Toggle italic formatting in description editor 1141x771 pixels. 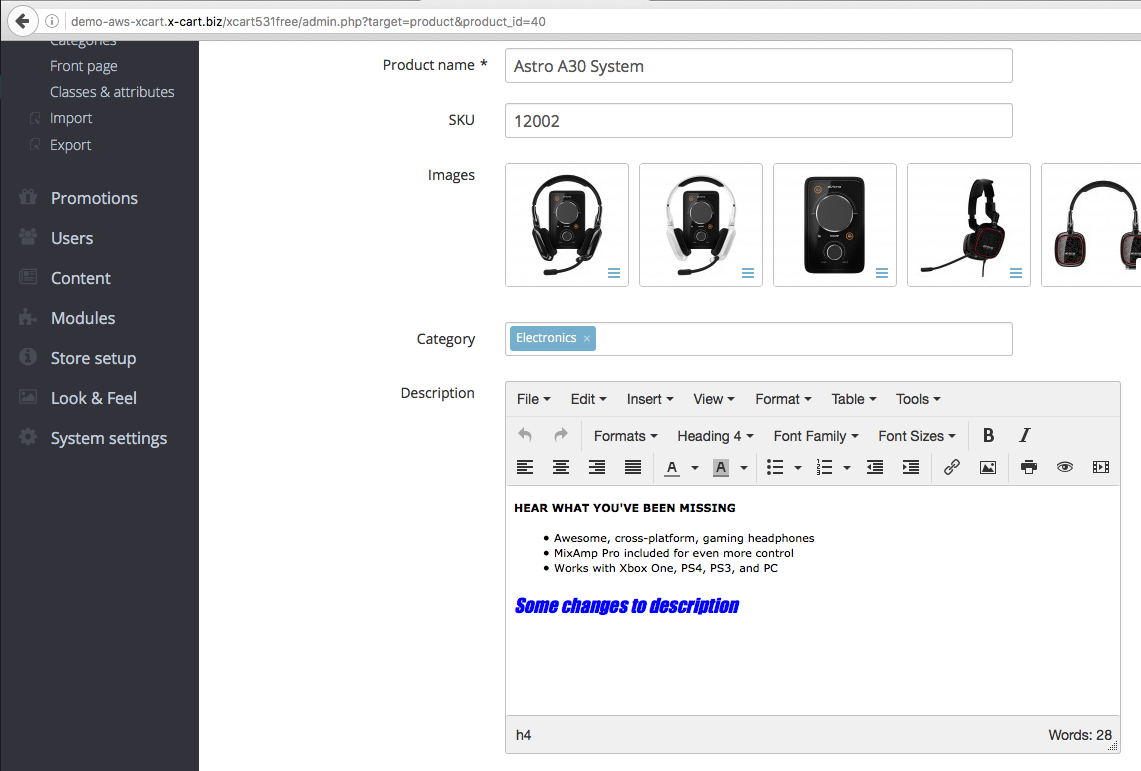click(x=1025, y=436)
